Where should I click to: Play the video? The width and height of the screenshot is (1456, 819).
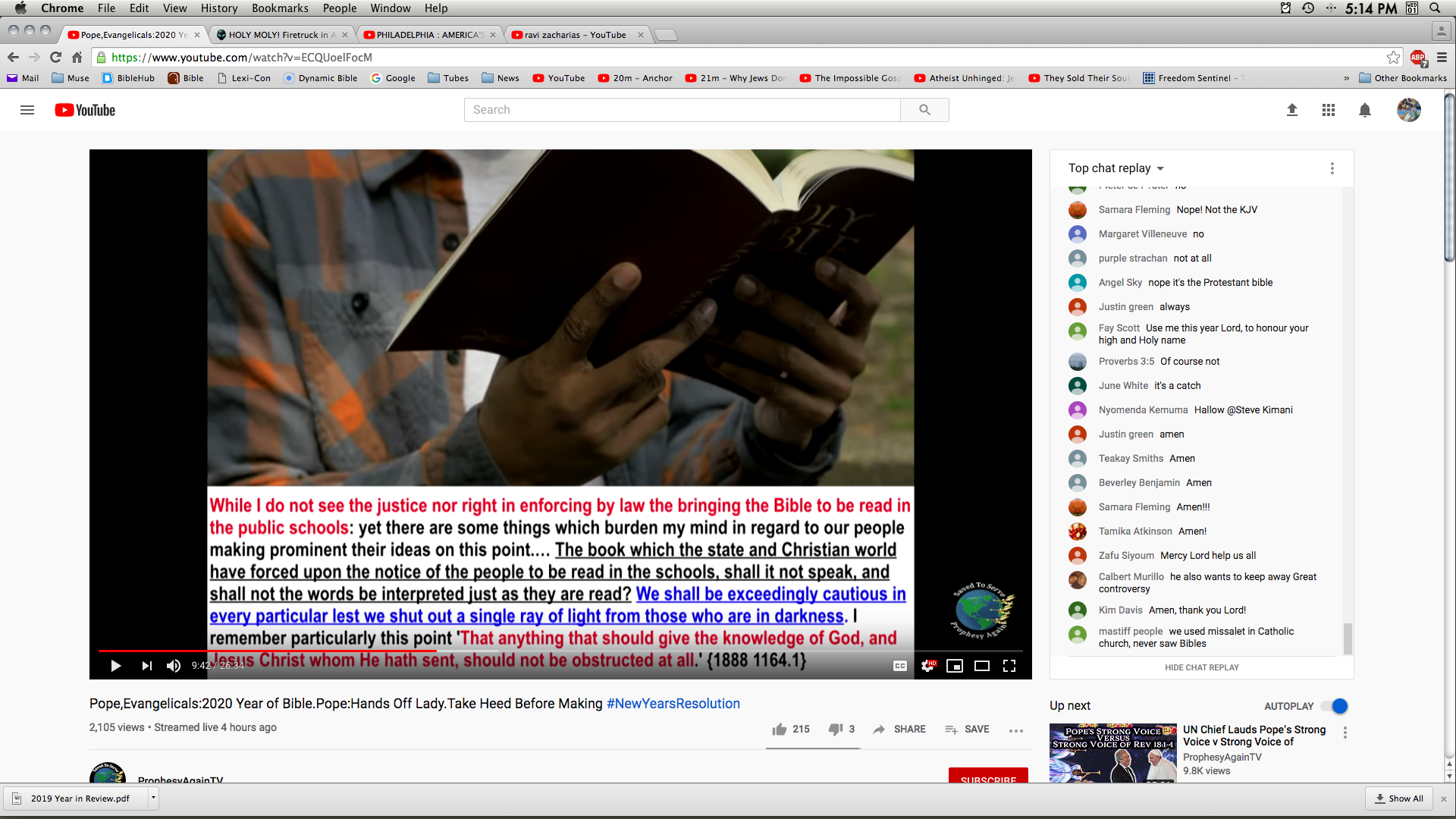point(115,666)
